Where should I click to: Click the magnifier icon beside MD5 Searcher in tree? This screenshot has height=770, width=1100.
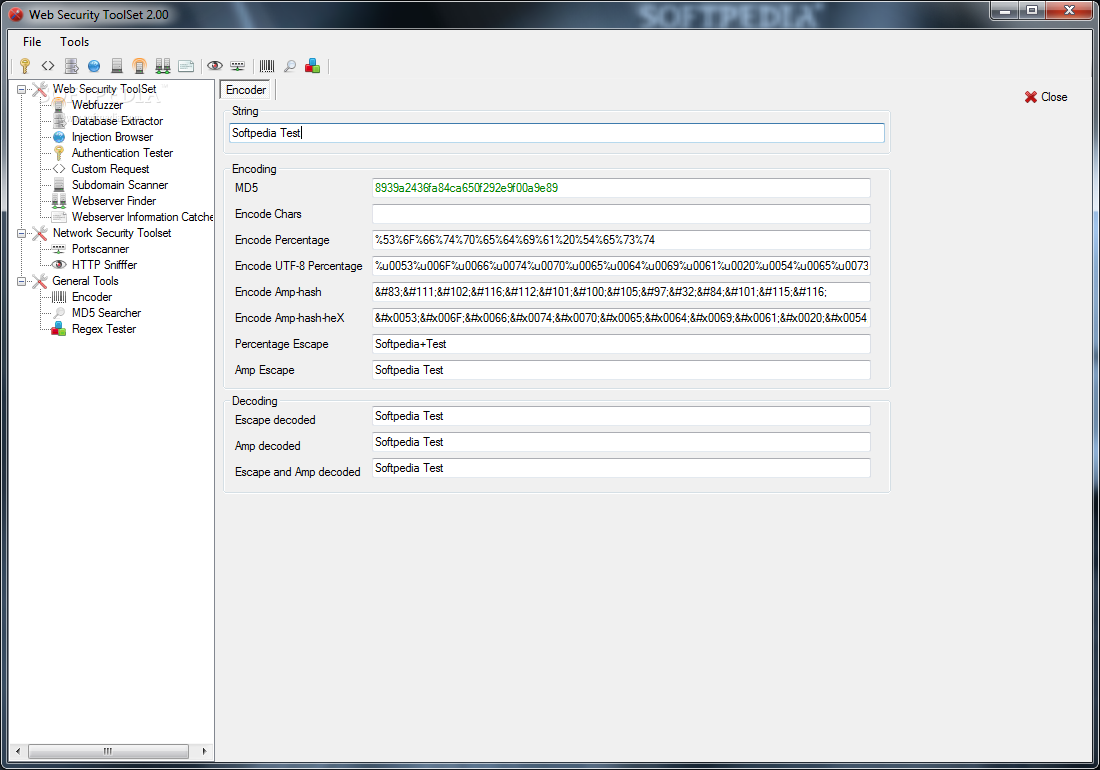tap(60, 313)
